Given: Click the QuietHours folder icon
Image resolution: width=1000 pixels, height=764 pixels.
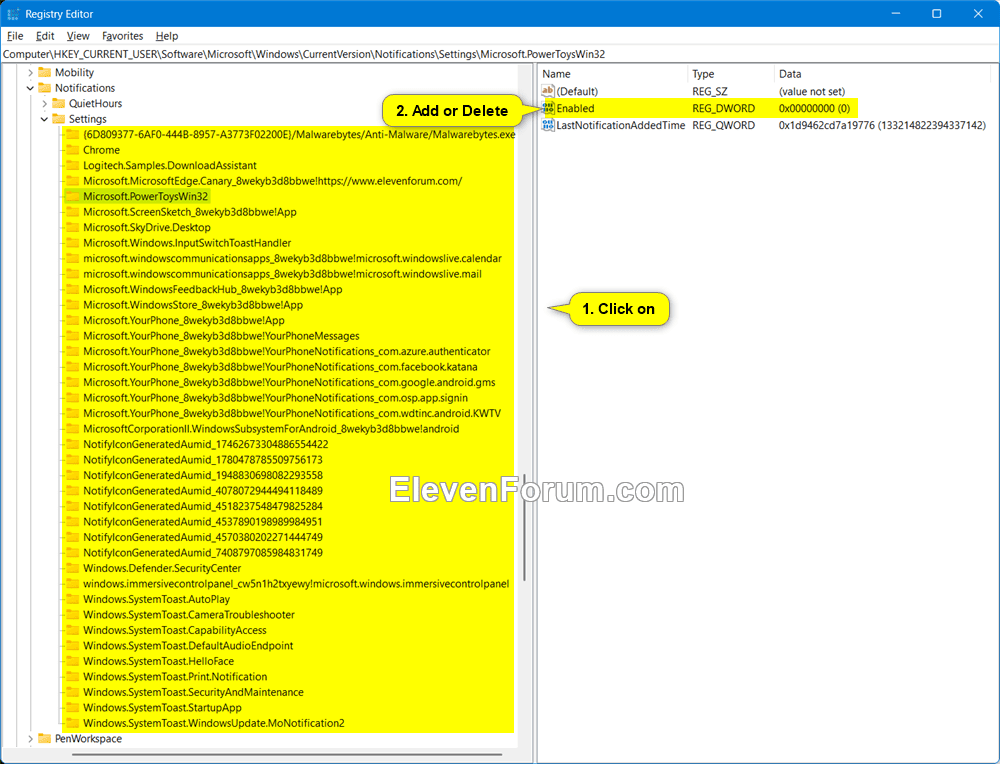Looking at the screenshot, I should [59, 103].
